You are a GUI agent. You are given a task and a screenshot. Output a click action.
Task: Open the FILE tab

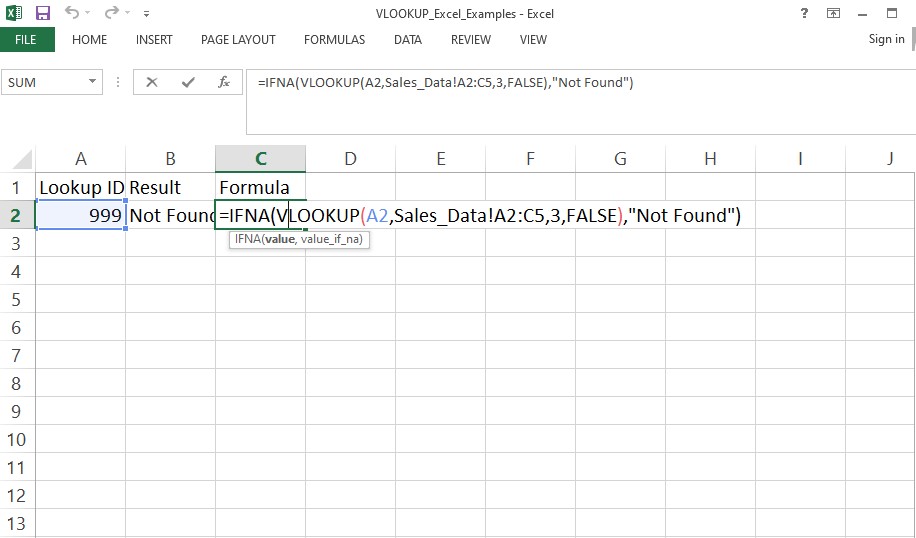(x=26, y=40)
